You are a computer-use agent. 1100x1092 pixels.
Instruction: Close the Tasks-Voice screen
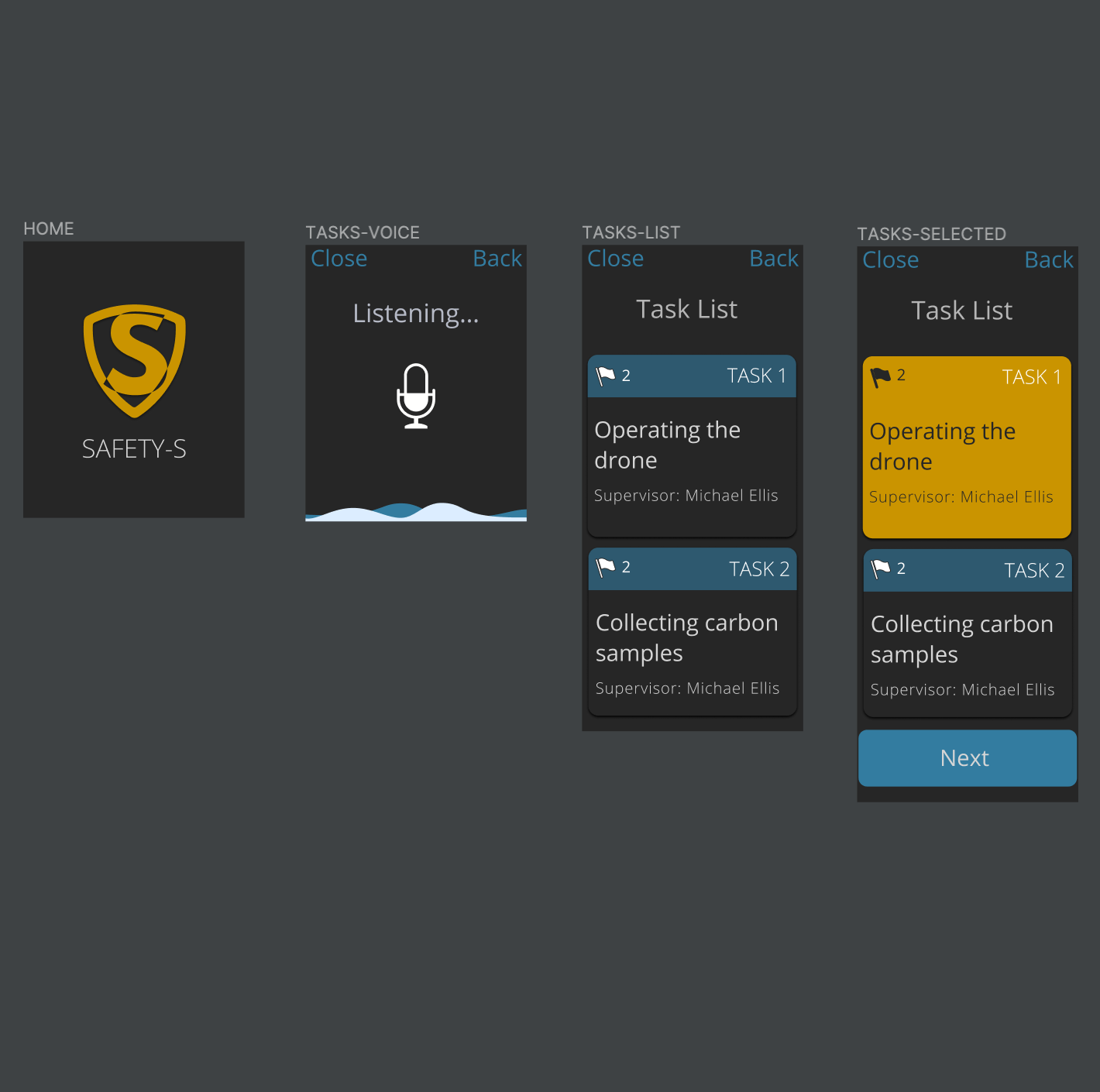coord(339,259)
